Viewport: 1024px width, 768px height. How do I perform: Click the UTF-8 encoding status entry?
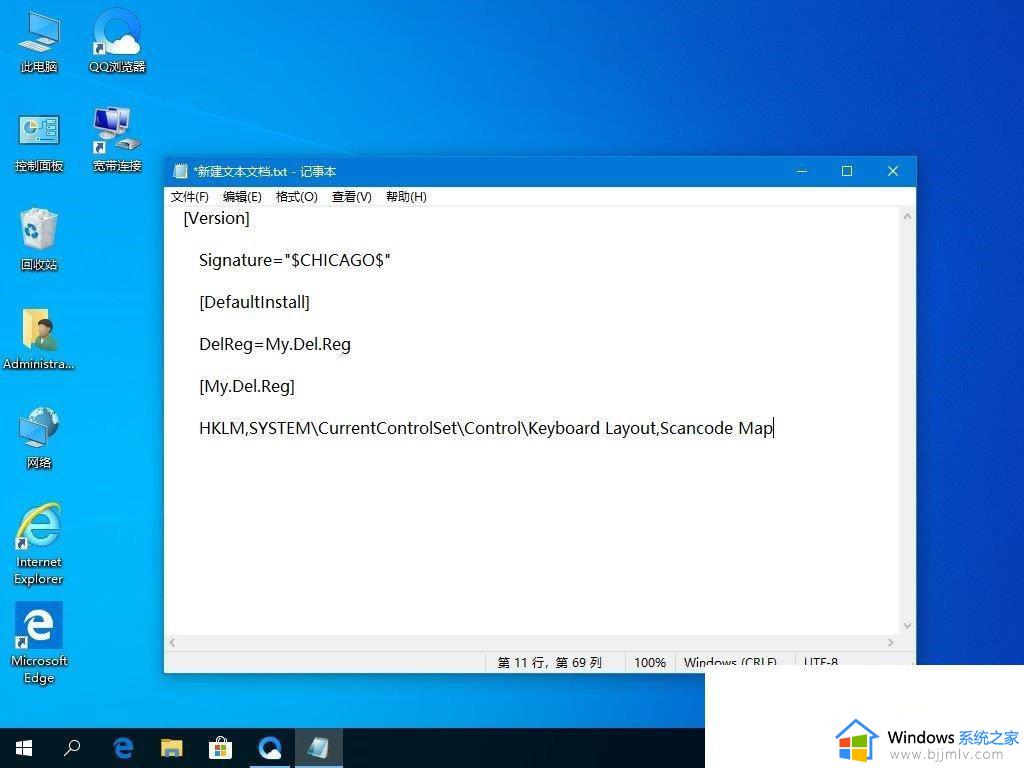(x=821, y=661)
